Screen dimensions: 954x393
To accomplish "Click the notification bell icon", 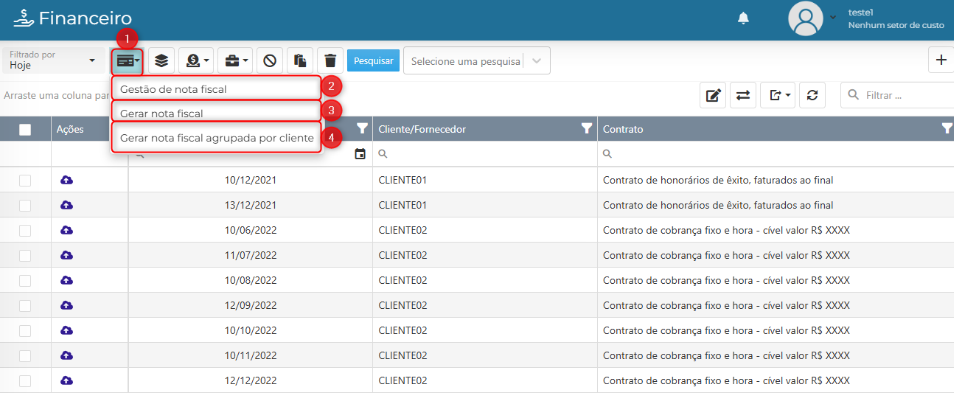I will tap(743, 18).
